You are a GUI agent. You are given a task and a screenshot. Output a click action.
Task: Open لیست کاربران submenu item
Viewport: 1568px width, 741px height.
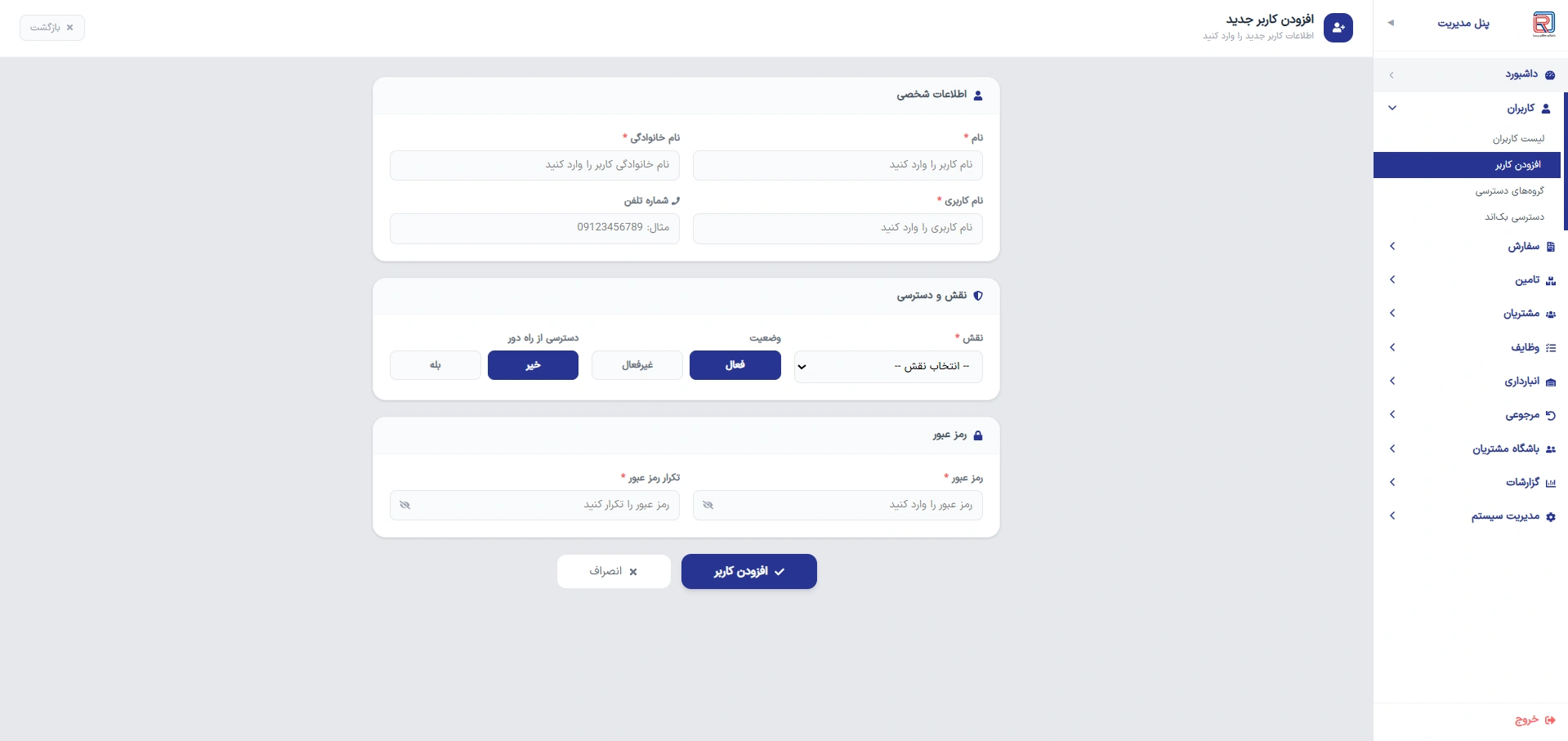(1518, 139)
